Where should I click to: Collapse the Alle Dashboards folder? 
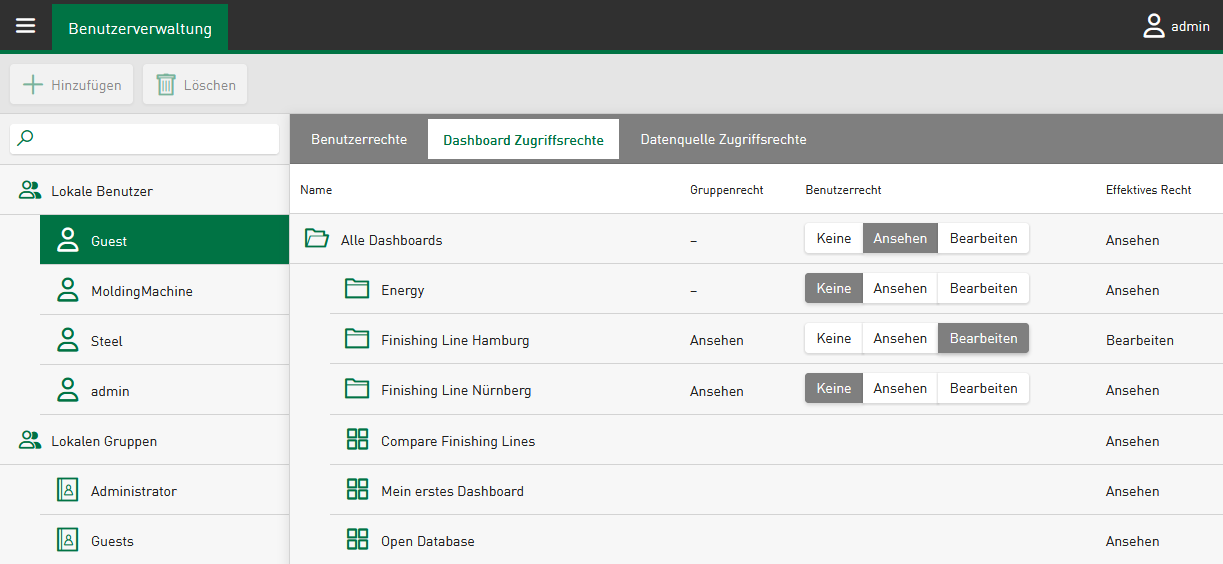tap(317, 239)
